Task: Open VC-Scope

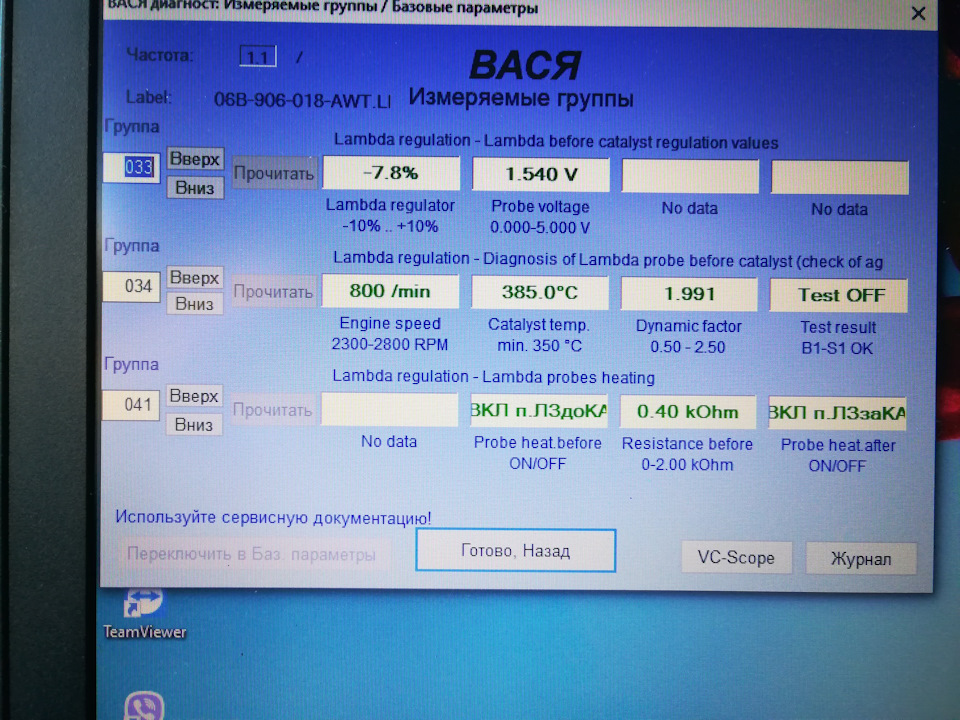Action: tap(737, 558)
